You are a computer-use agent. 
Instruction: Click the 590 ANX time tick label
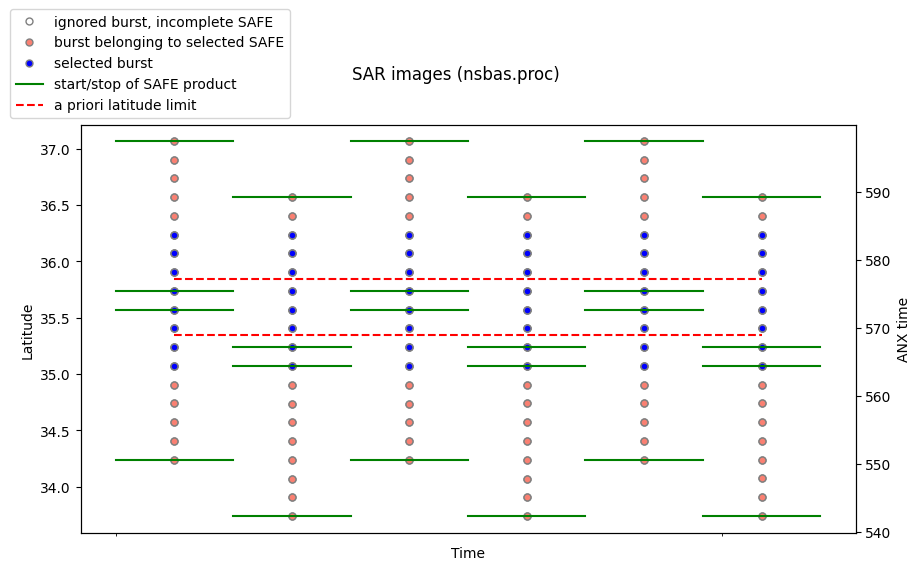point(877,193)
